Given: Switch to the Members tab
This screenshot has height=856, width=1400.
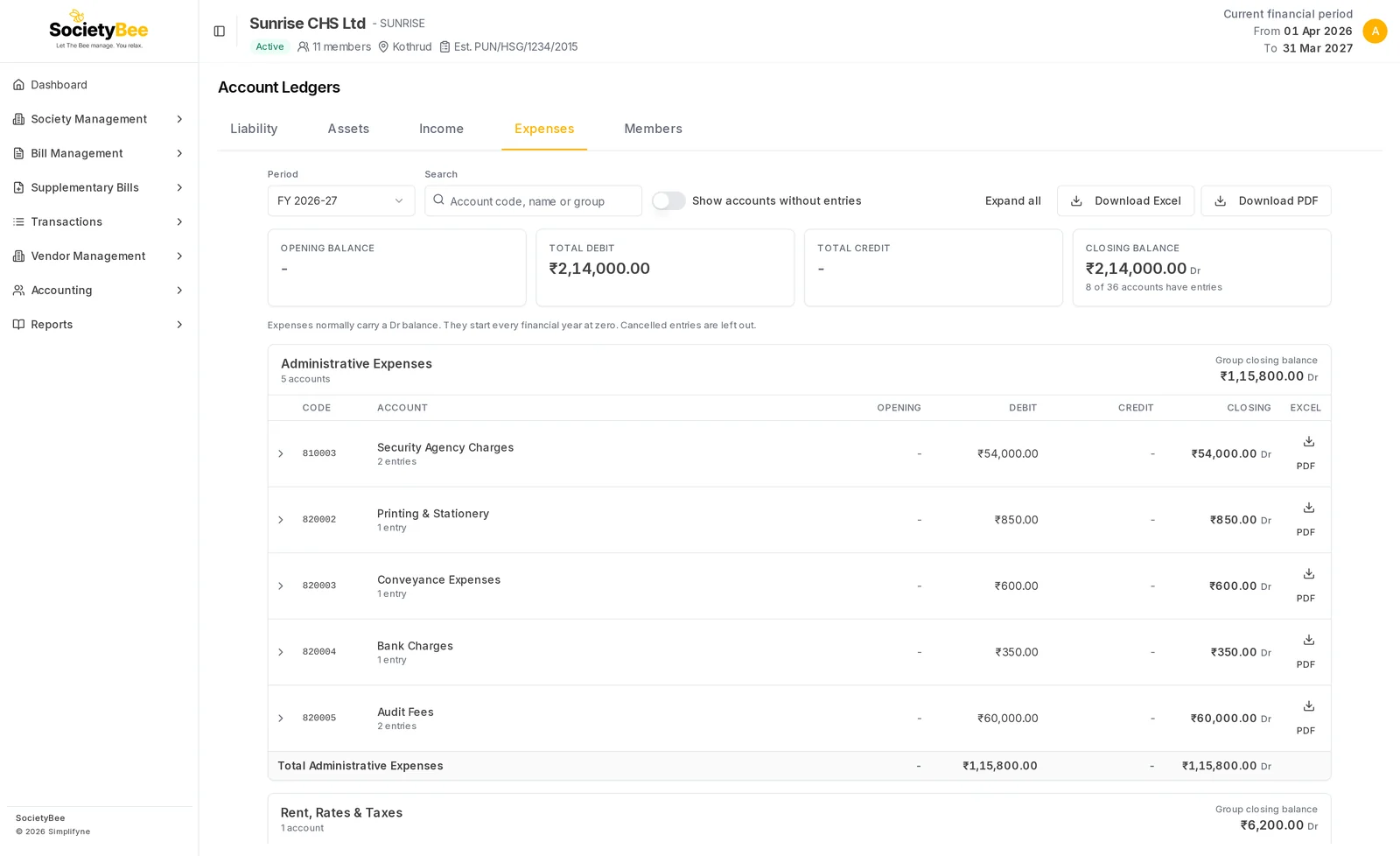Looking at the screenshot, I should 653,129.
